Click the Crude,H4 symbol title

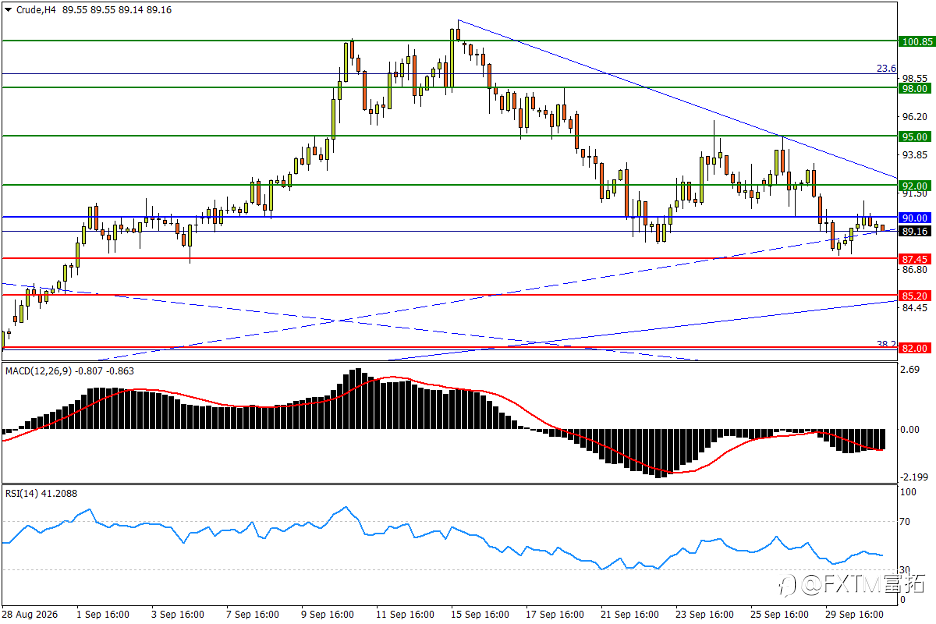click(35, 10)
